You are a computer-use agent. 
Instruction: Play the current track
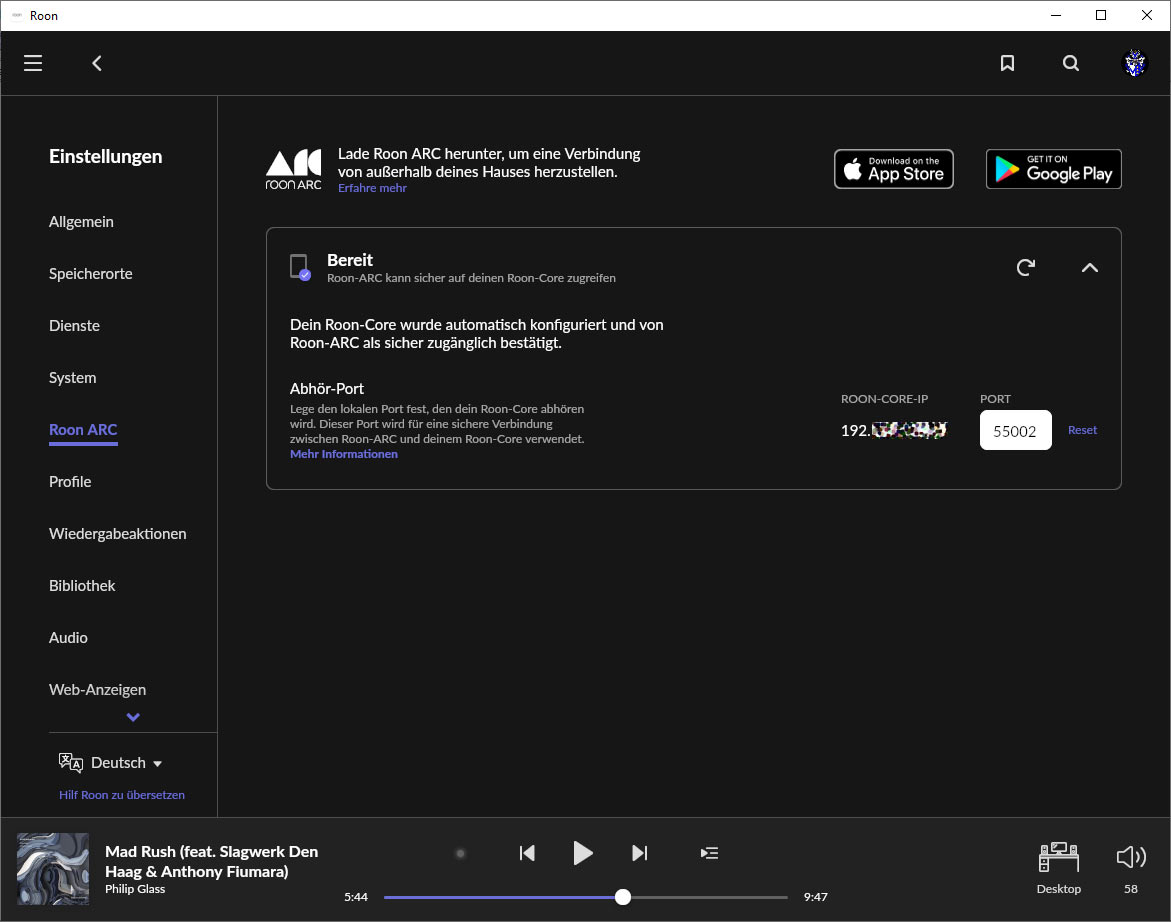point(583,853)
